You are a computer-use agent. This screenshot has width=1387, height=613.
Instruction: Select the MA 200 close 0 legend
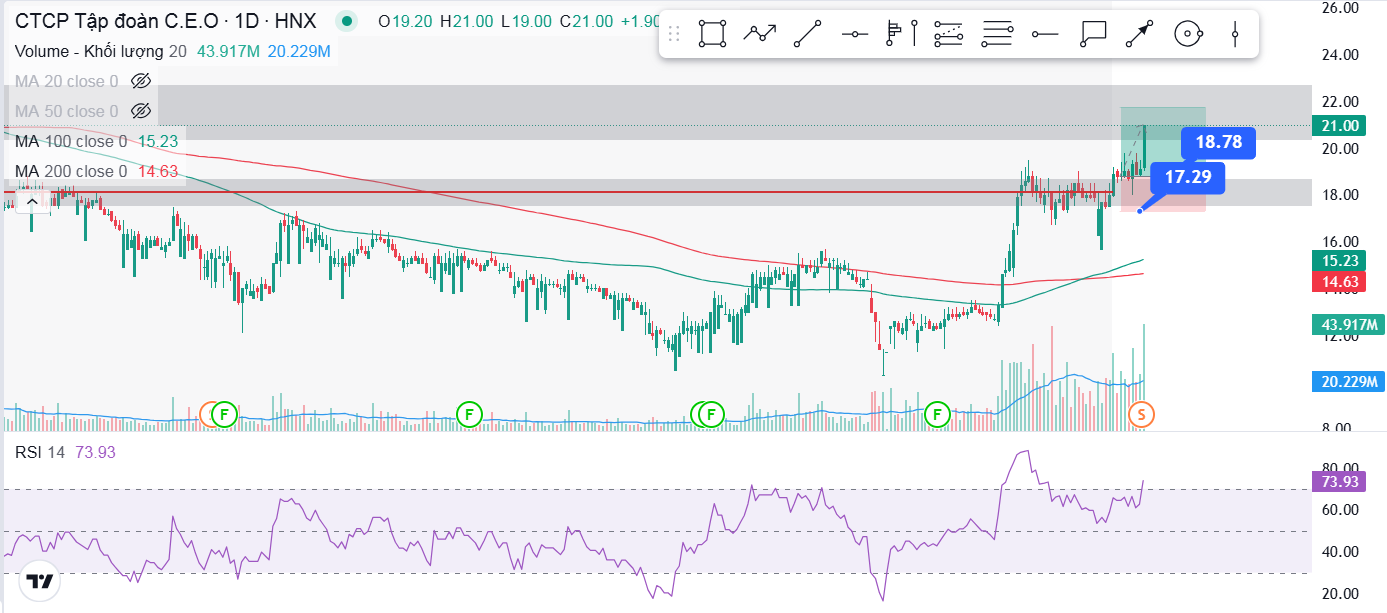pos(71,171)
